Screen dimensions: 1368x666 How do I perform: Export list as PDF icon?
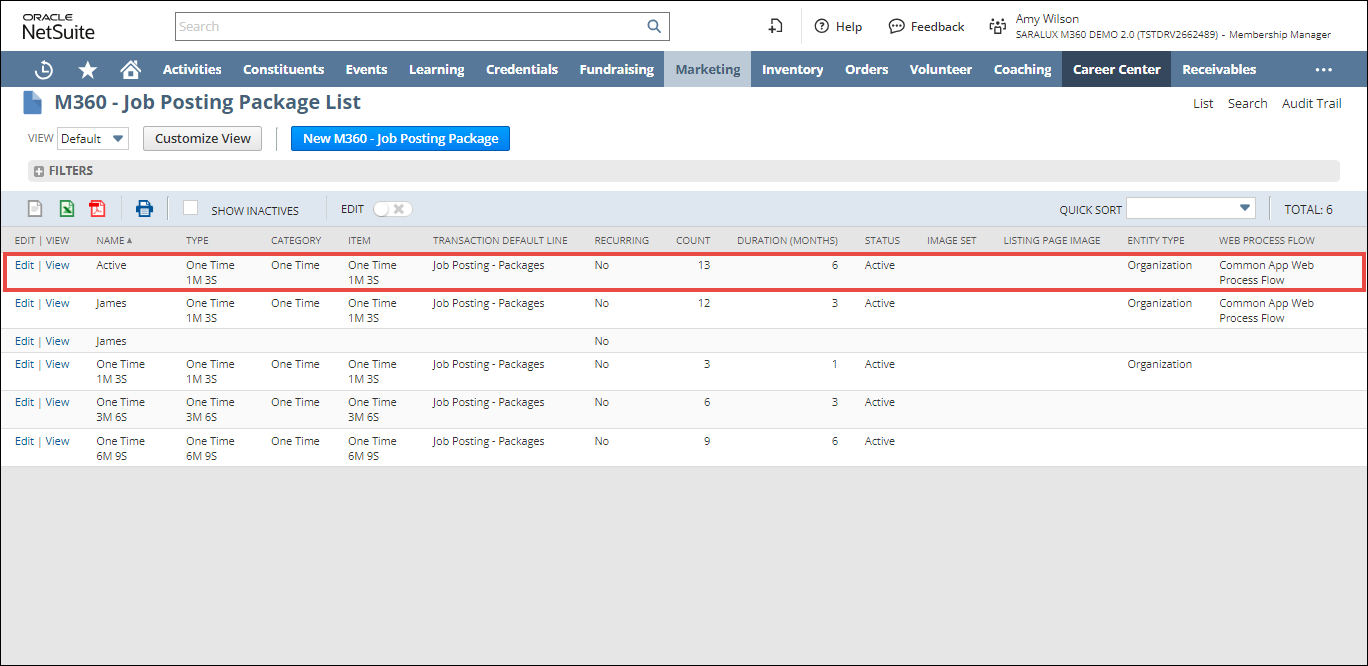(x=97, y=209)
